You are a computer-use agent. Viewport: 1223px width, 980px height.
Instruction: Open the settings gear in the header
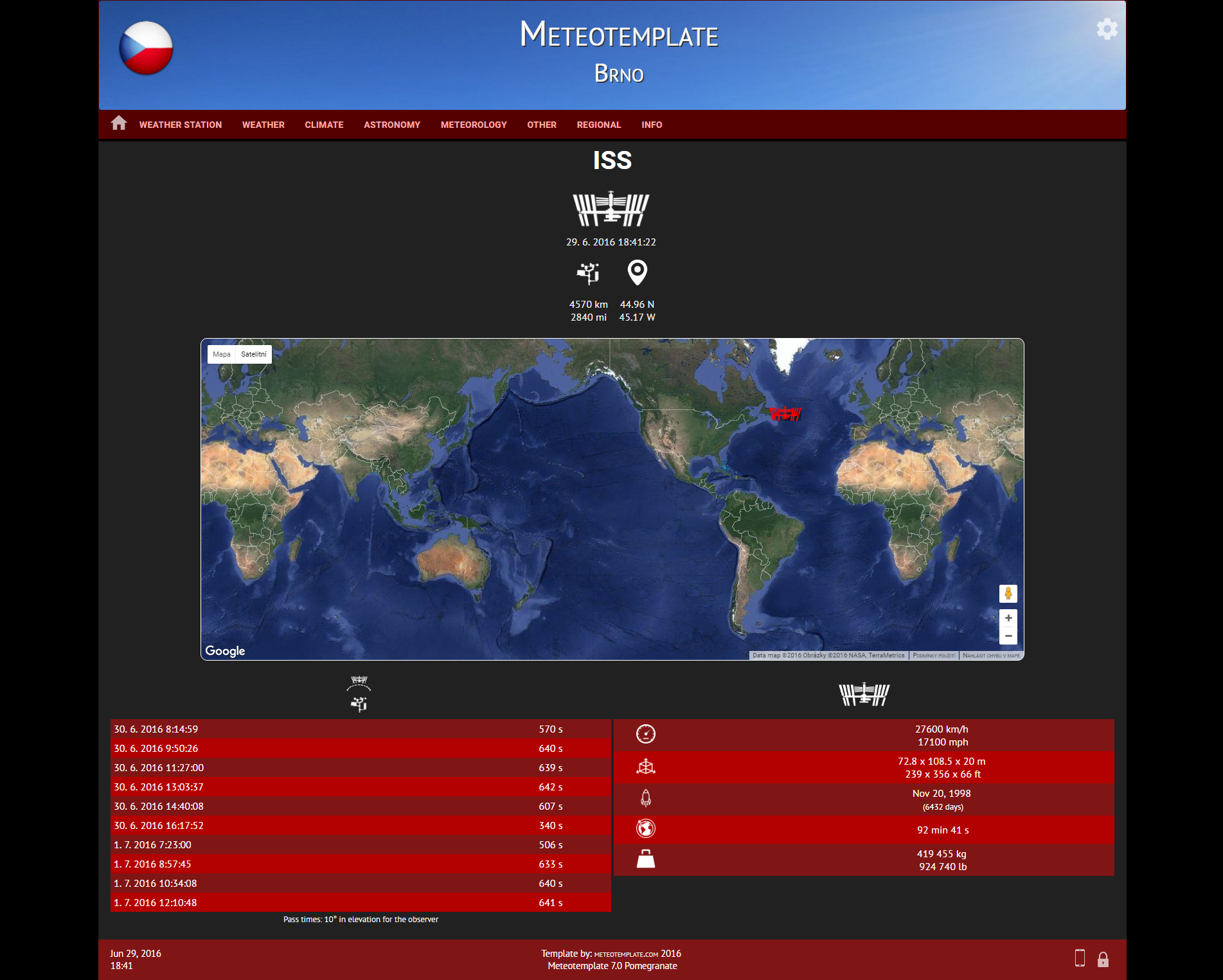[1107, 28]
